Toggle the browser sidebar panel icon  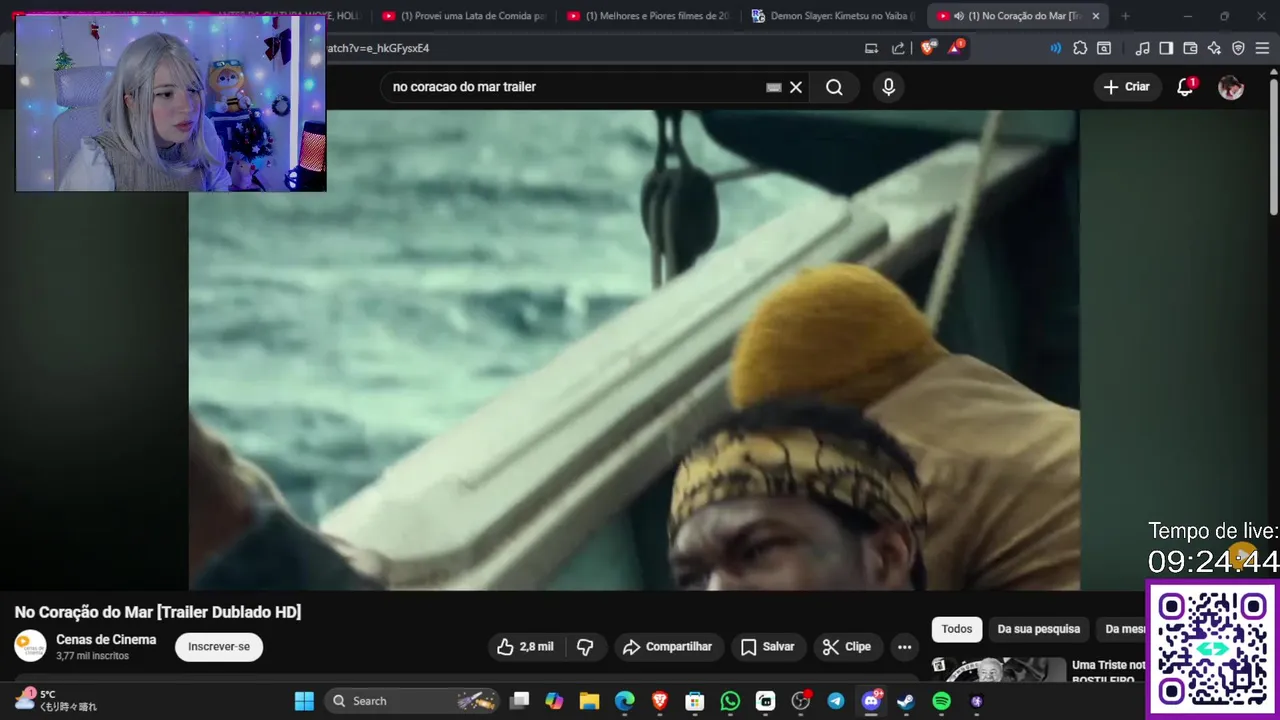pyautogui.click(x=1166, y=48)
